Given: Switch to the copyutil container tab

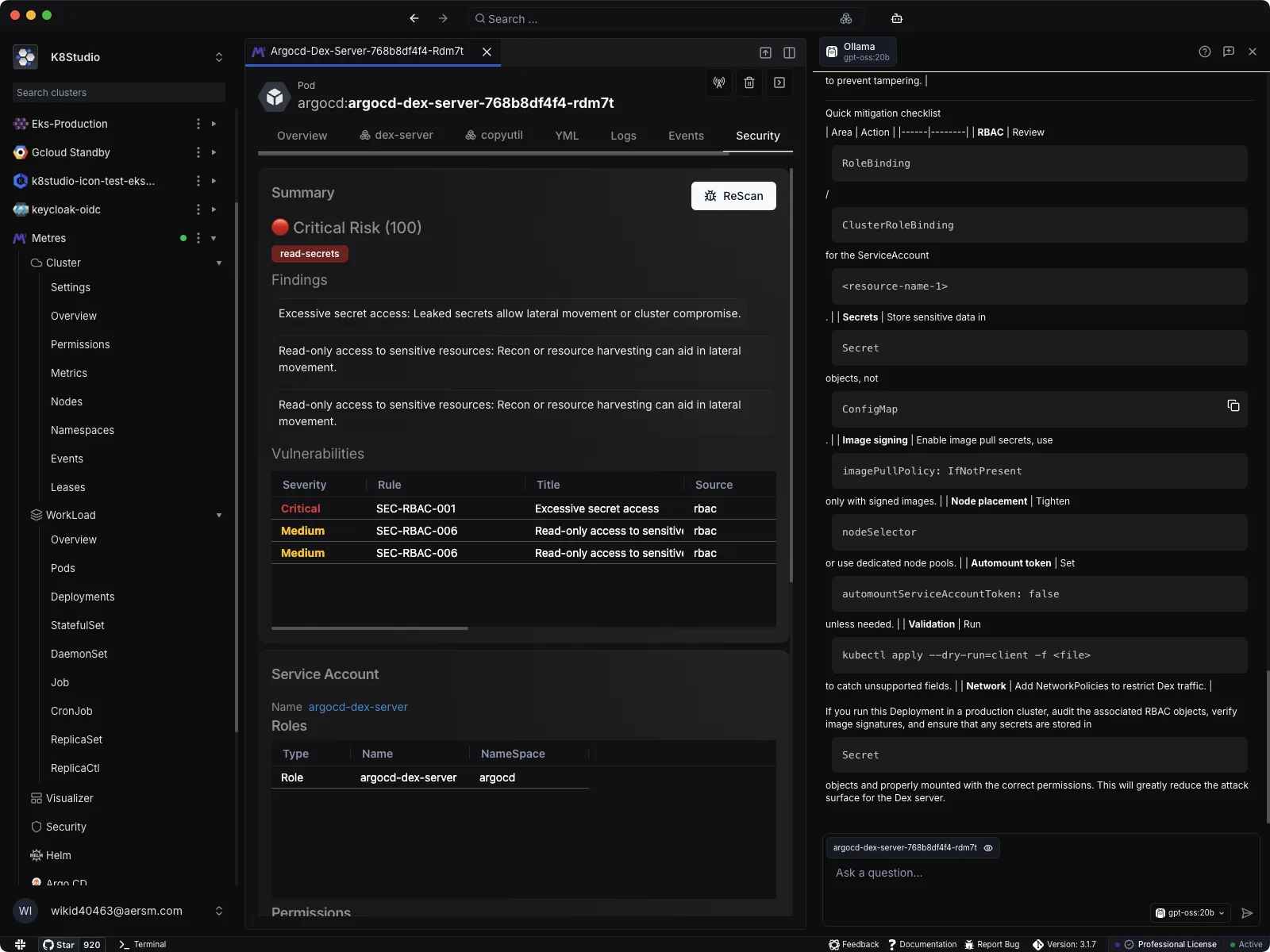Looking at the screenshot, I should [x=494, y=136].
